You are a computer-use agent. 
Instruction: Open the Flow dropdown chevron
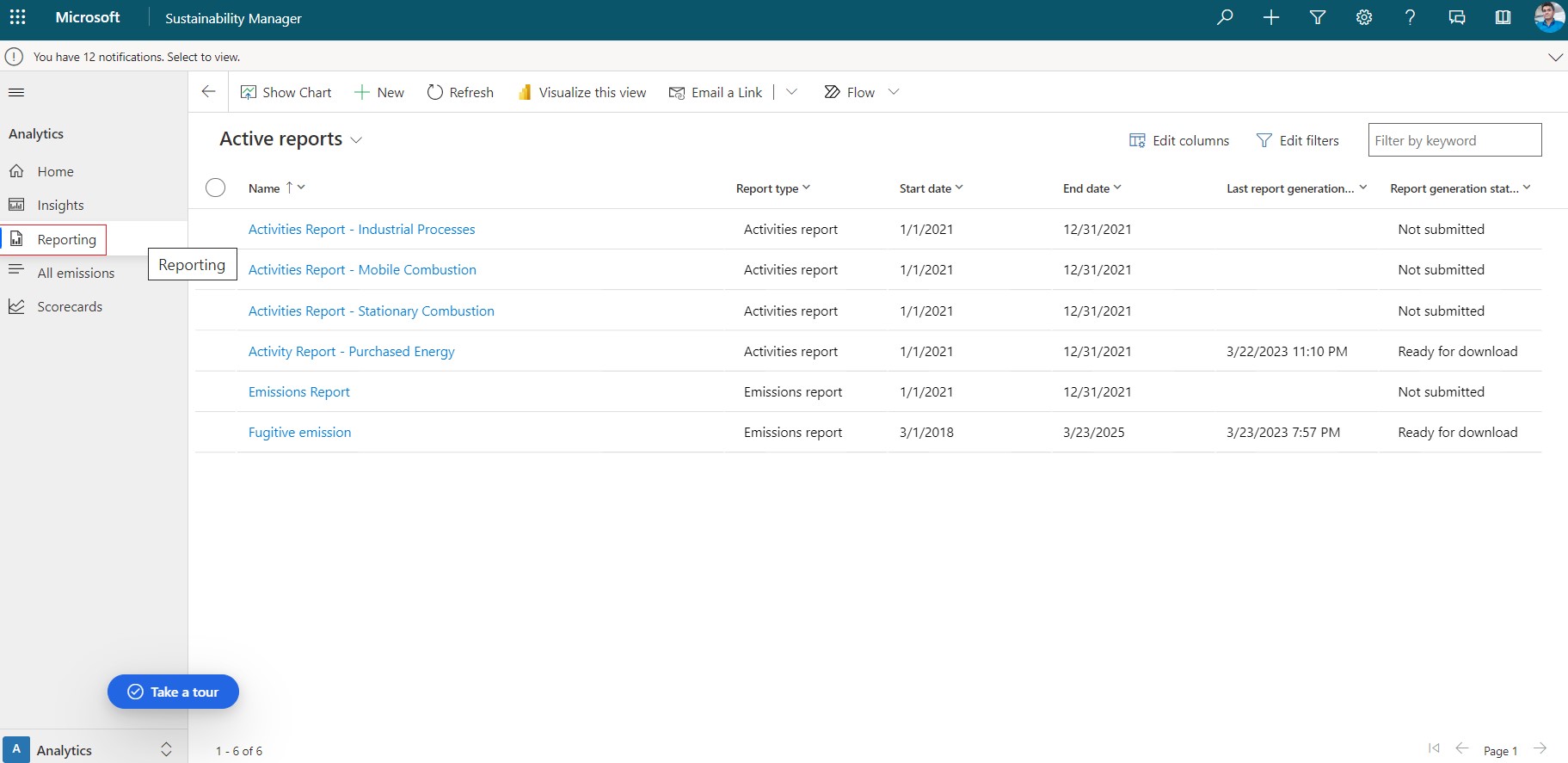(x=894, y=92)
